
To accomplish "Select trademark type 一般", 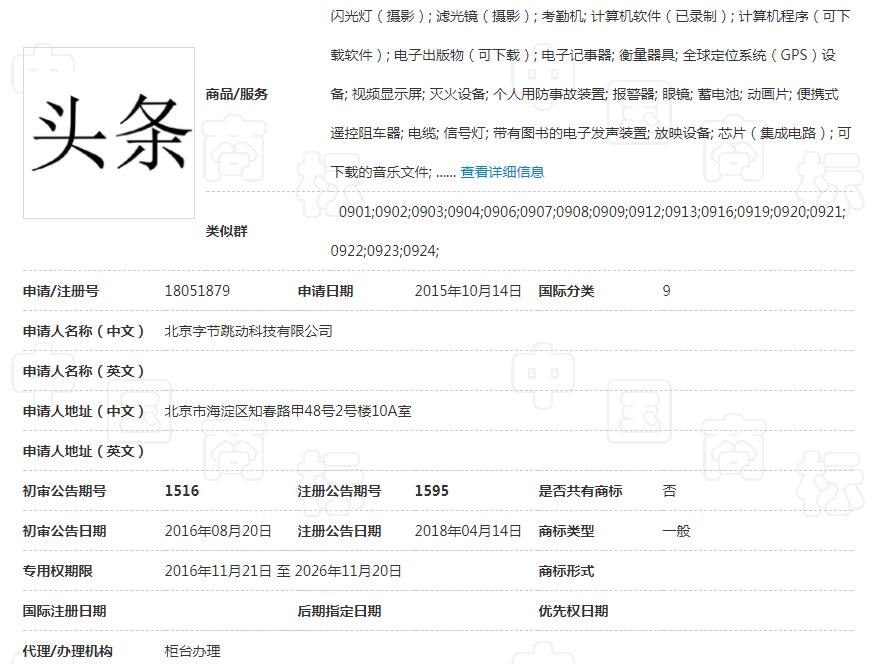I will (672, 530).
